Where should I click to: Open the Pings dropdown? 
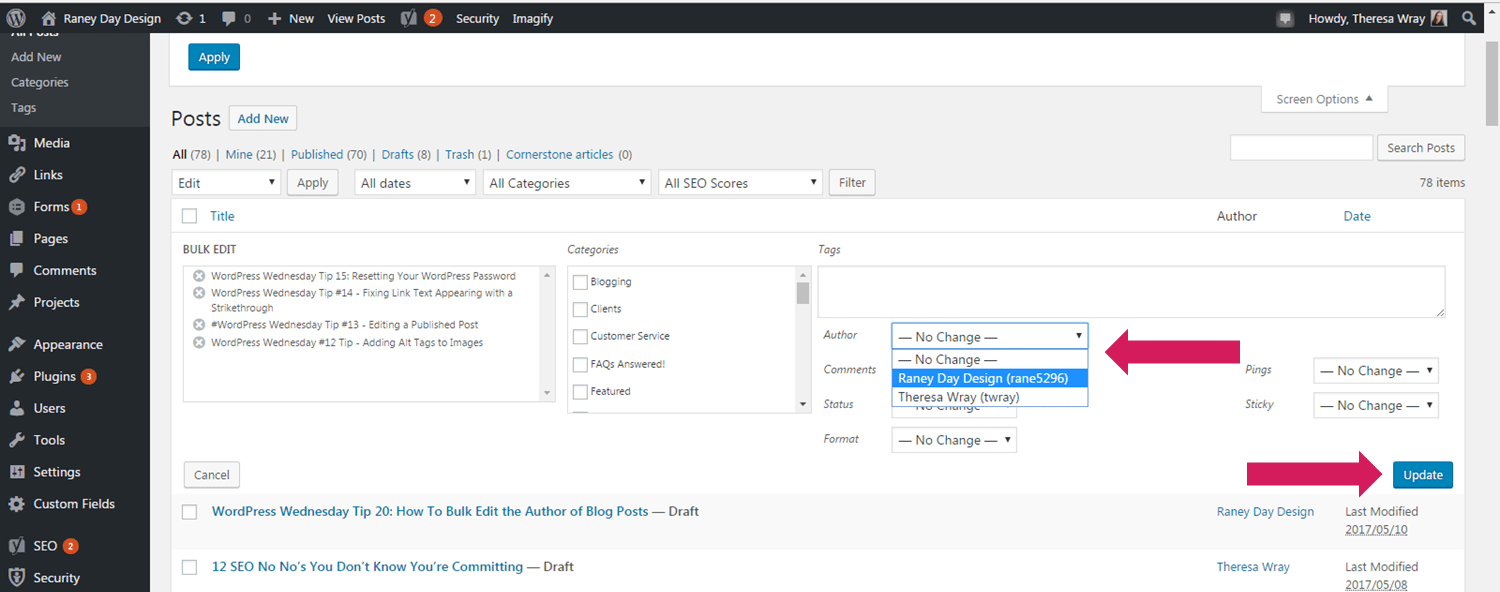tap(1376, 370)
